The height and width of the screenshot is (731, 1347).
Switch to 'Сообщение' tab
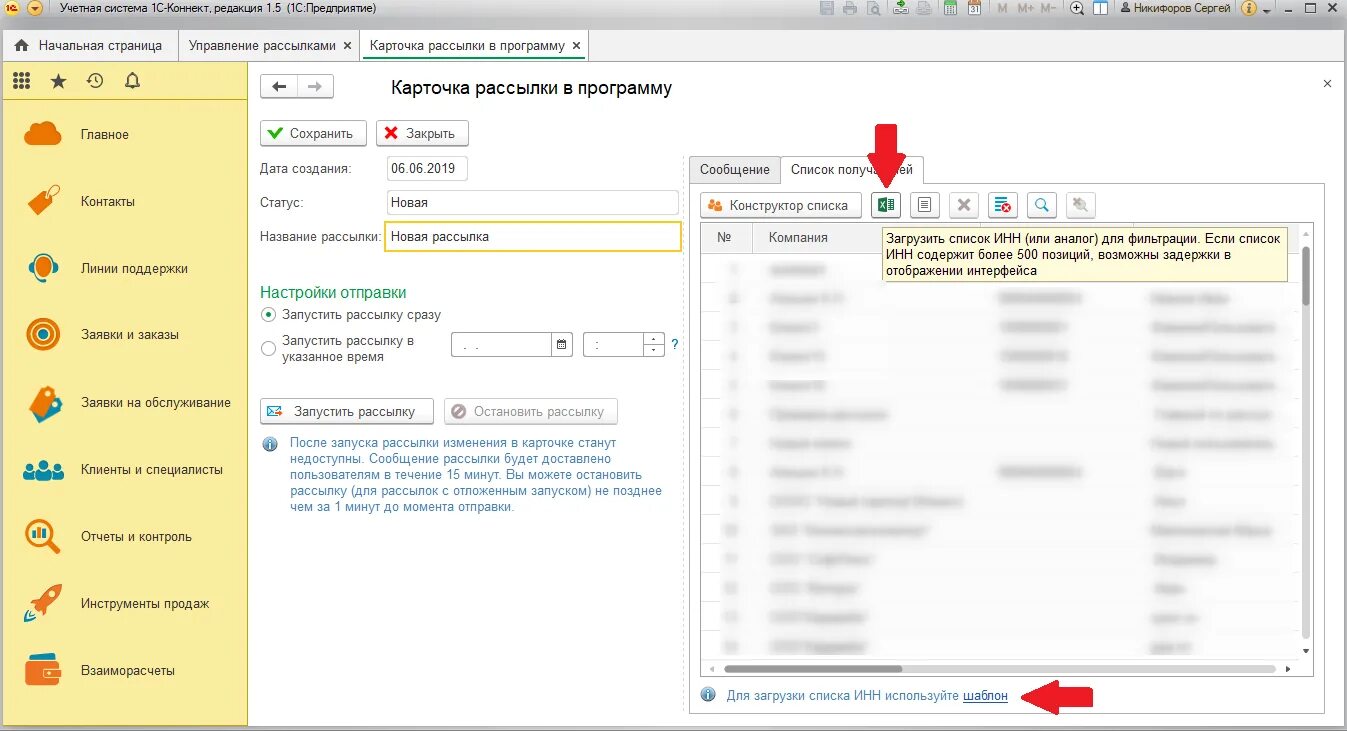(735, 170)
